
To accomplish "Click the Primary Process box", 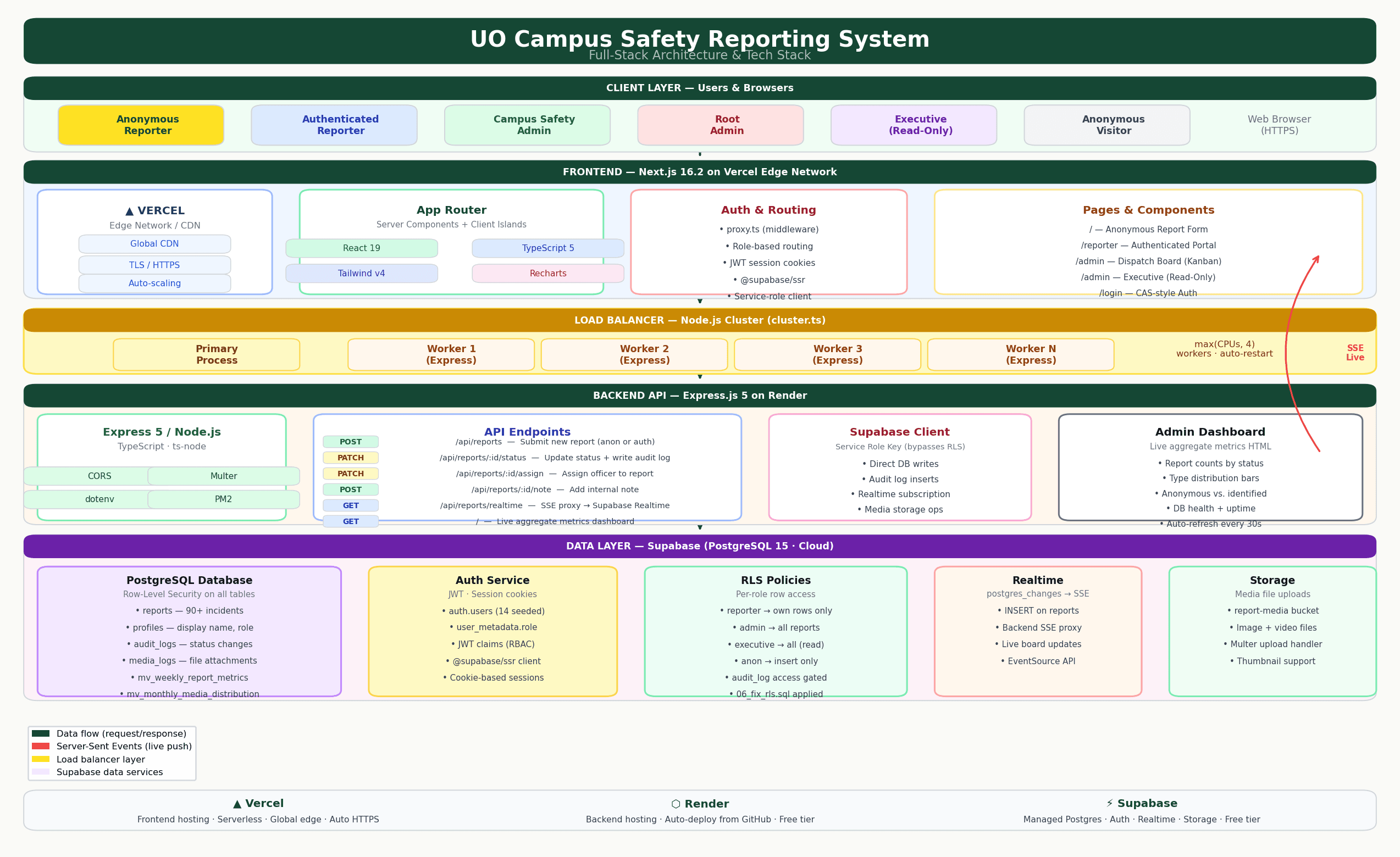I will pyautogui.click(x=206, y=354).
